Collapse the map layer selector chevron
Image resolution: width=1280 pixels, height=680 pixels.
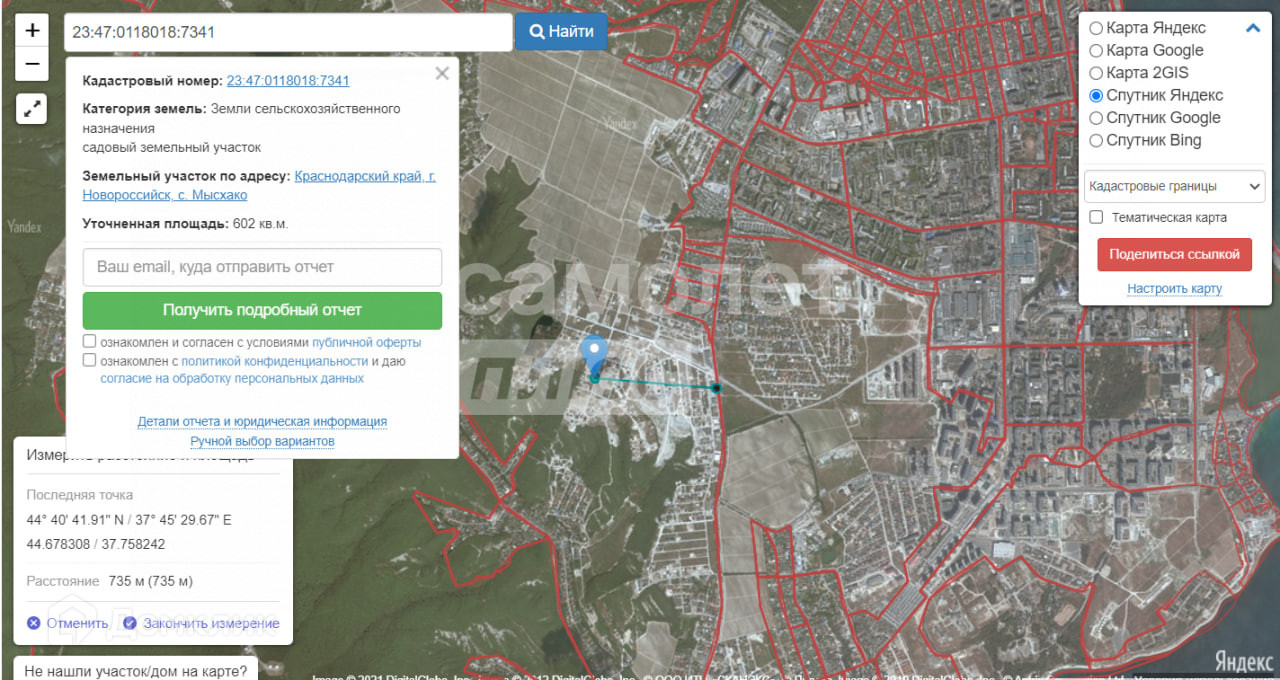coord(1253,28)
